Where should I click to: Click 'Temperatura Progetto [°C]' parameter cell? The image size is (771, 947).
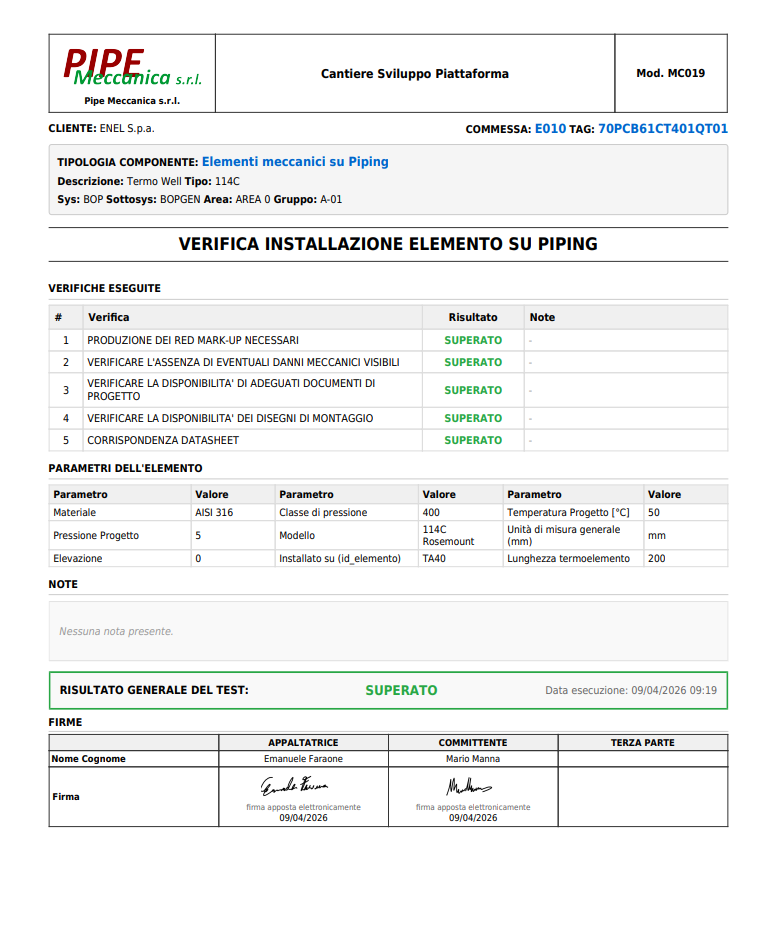click(x=573, y=512)
